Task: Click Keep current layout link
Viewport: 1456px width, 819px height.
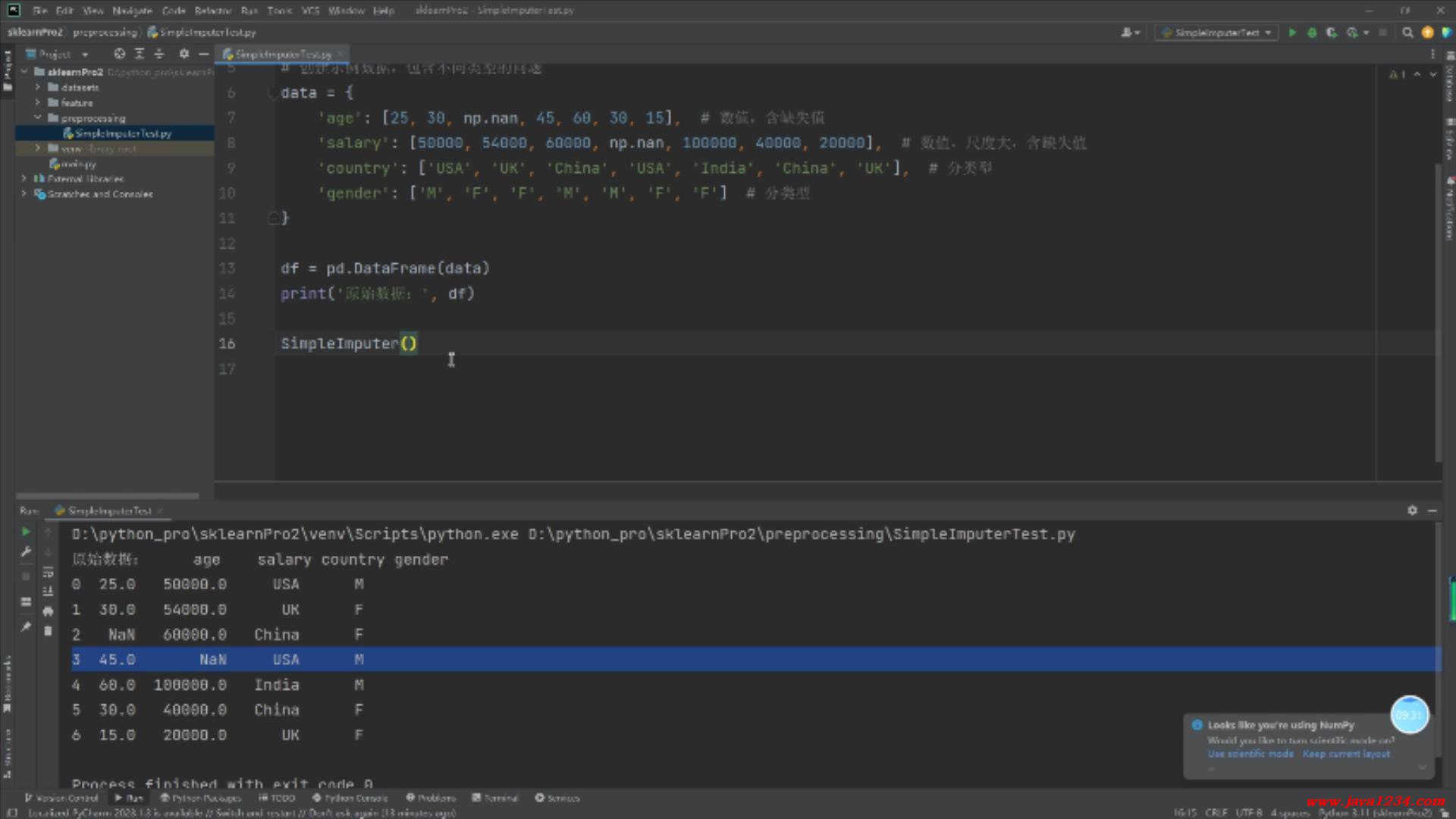Action: pyautogui.click(x=1346, y=754)
